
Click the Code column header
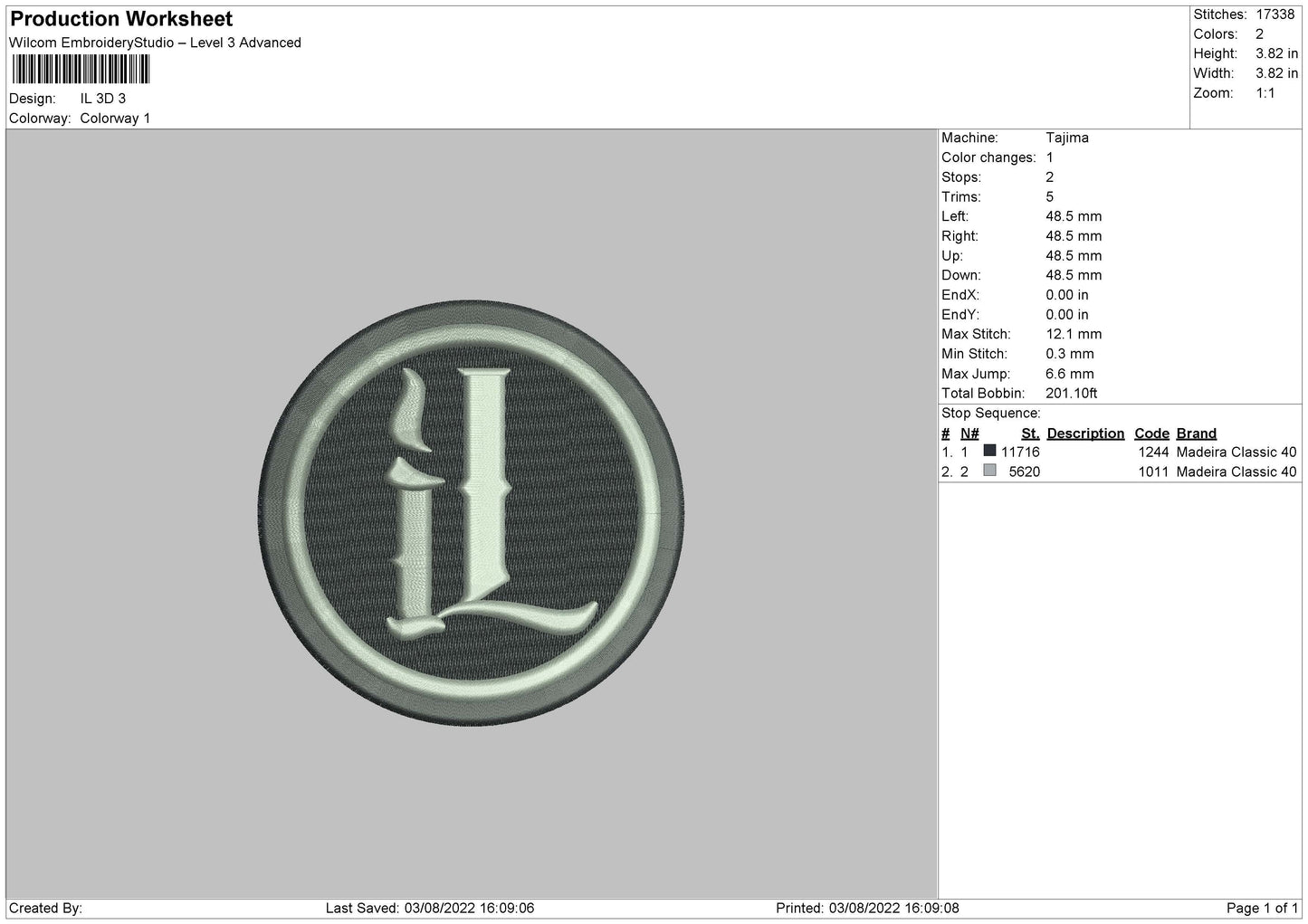pos(1151,433)
